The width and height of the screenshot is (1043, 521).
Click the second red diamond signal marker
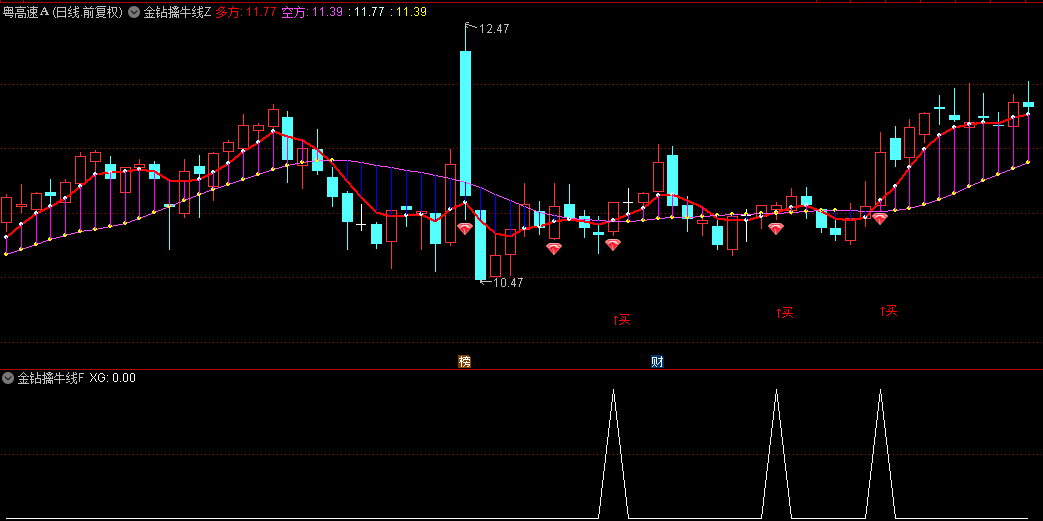[554, 248]
